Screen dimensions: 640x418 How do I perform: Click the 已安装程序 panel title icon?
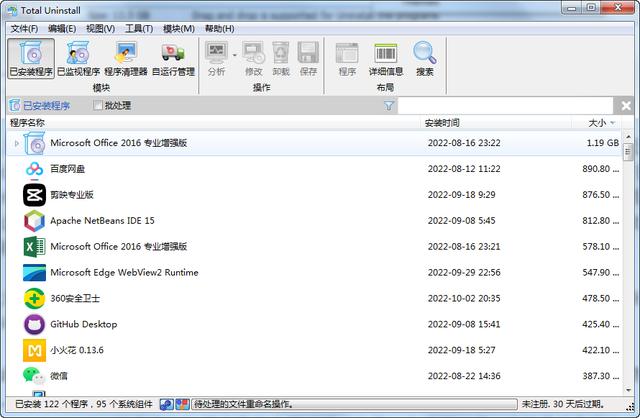(x=14, y=105)
